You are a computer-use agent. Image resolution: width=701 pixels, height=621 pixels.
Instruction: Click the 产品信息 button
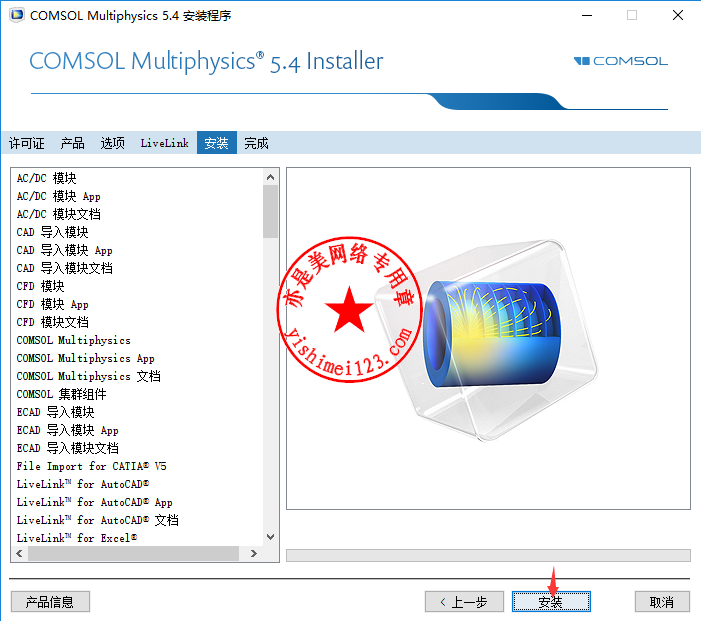coord(50,602)
